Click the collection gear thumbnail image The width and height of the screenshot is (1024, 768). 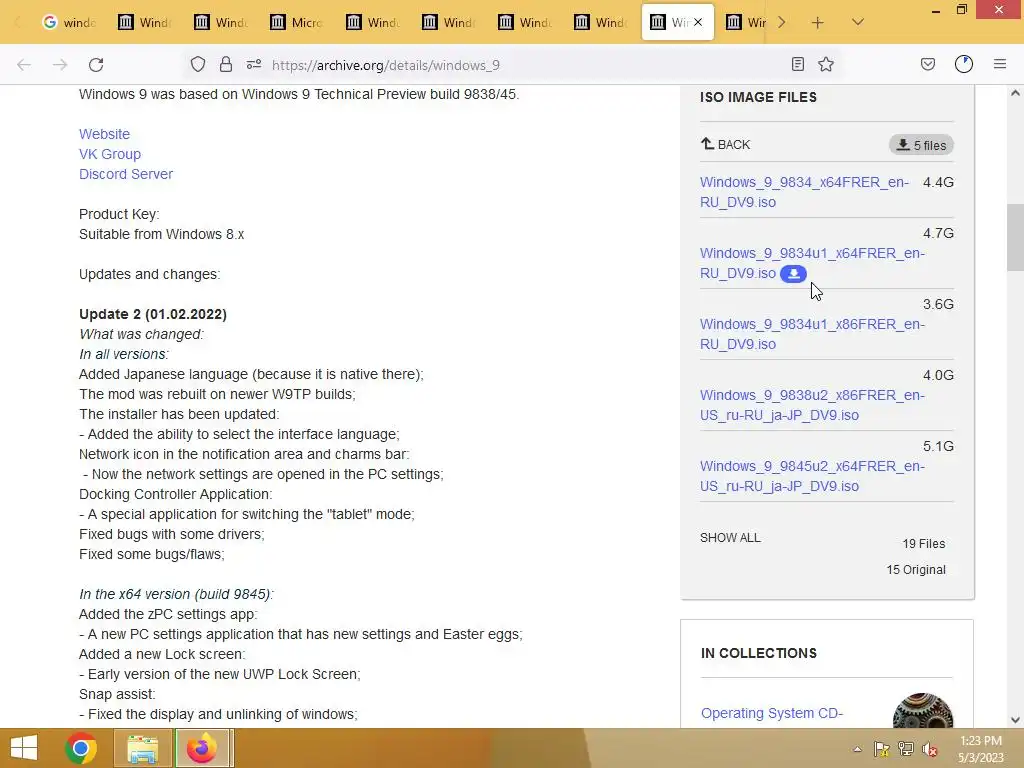coord(922,711)
